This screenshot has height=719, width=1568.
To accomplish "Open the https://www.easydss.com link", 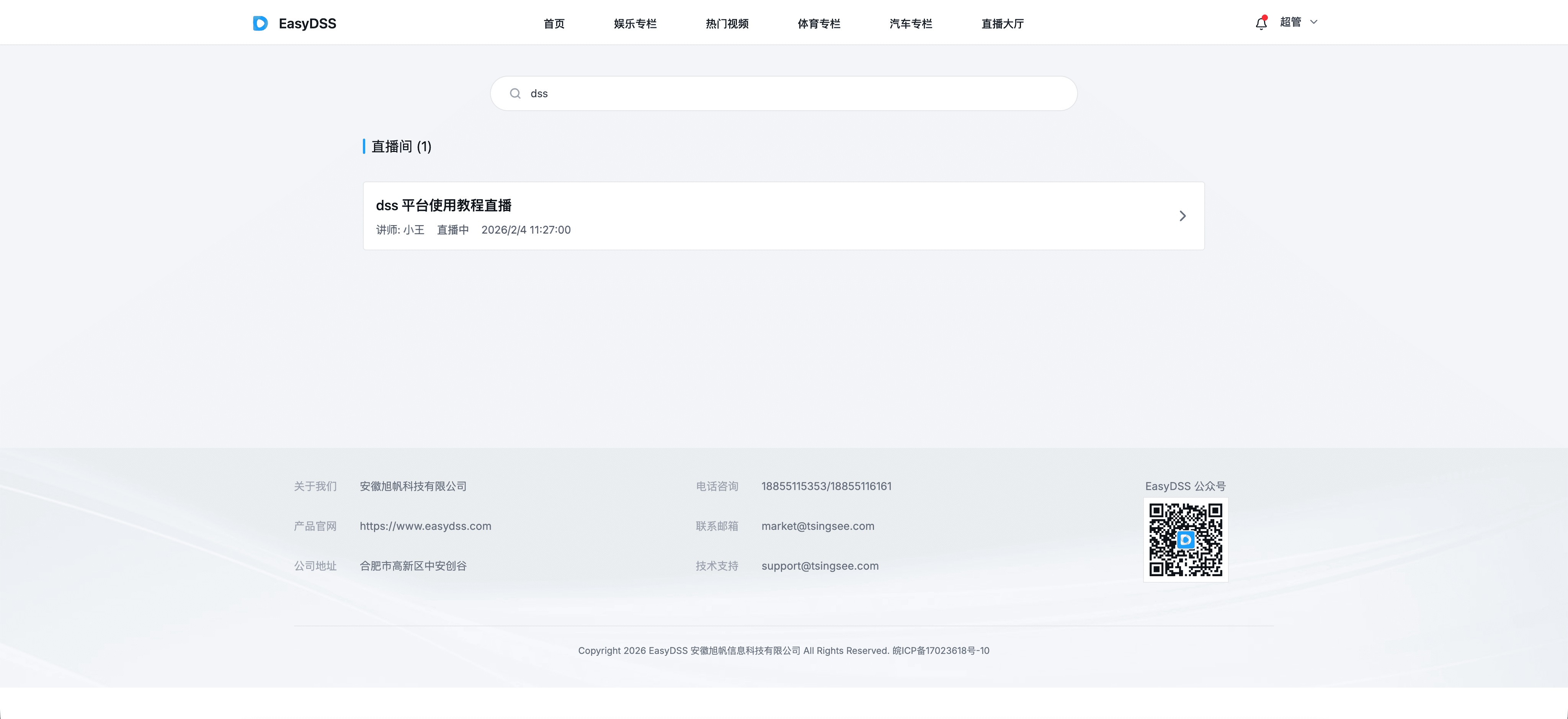I will click(x=425, y=526).
